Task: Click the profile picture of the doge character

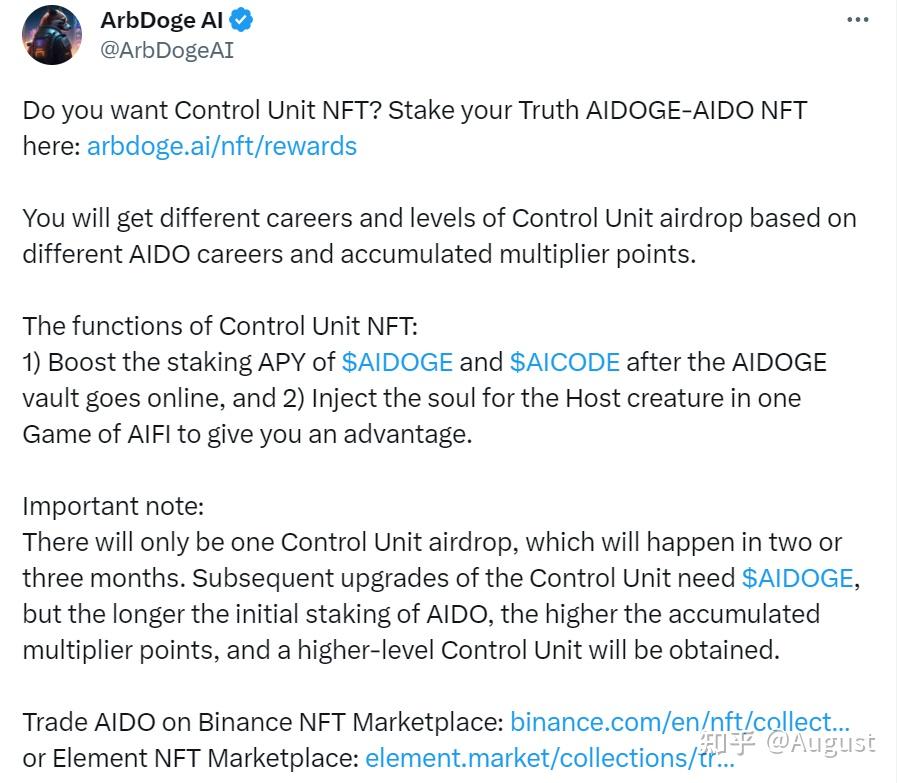Action: (x=50, y=36)
